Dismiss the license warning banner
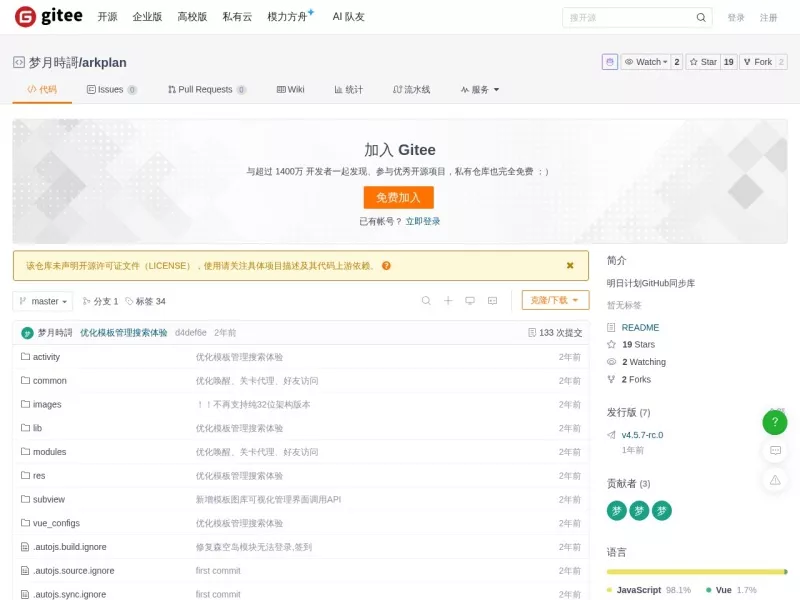This screenshot has height=600, width=800. (x=570, y=265)
